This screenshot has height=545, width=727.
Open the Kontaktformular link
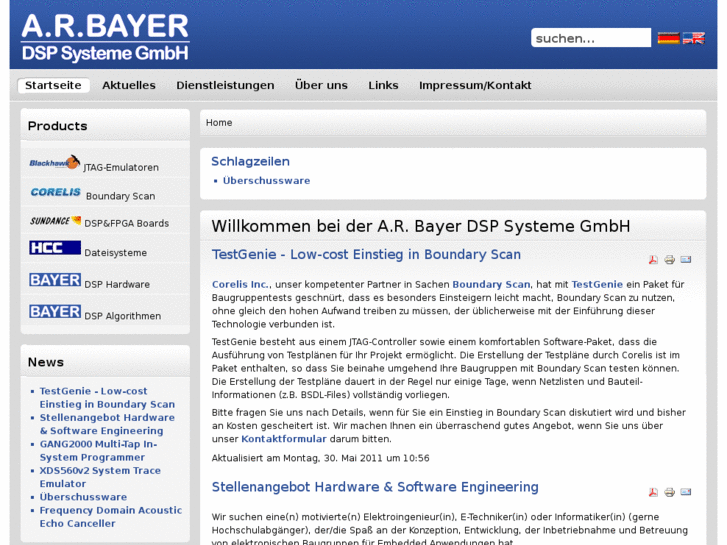click(284, 439)
